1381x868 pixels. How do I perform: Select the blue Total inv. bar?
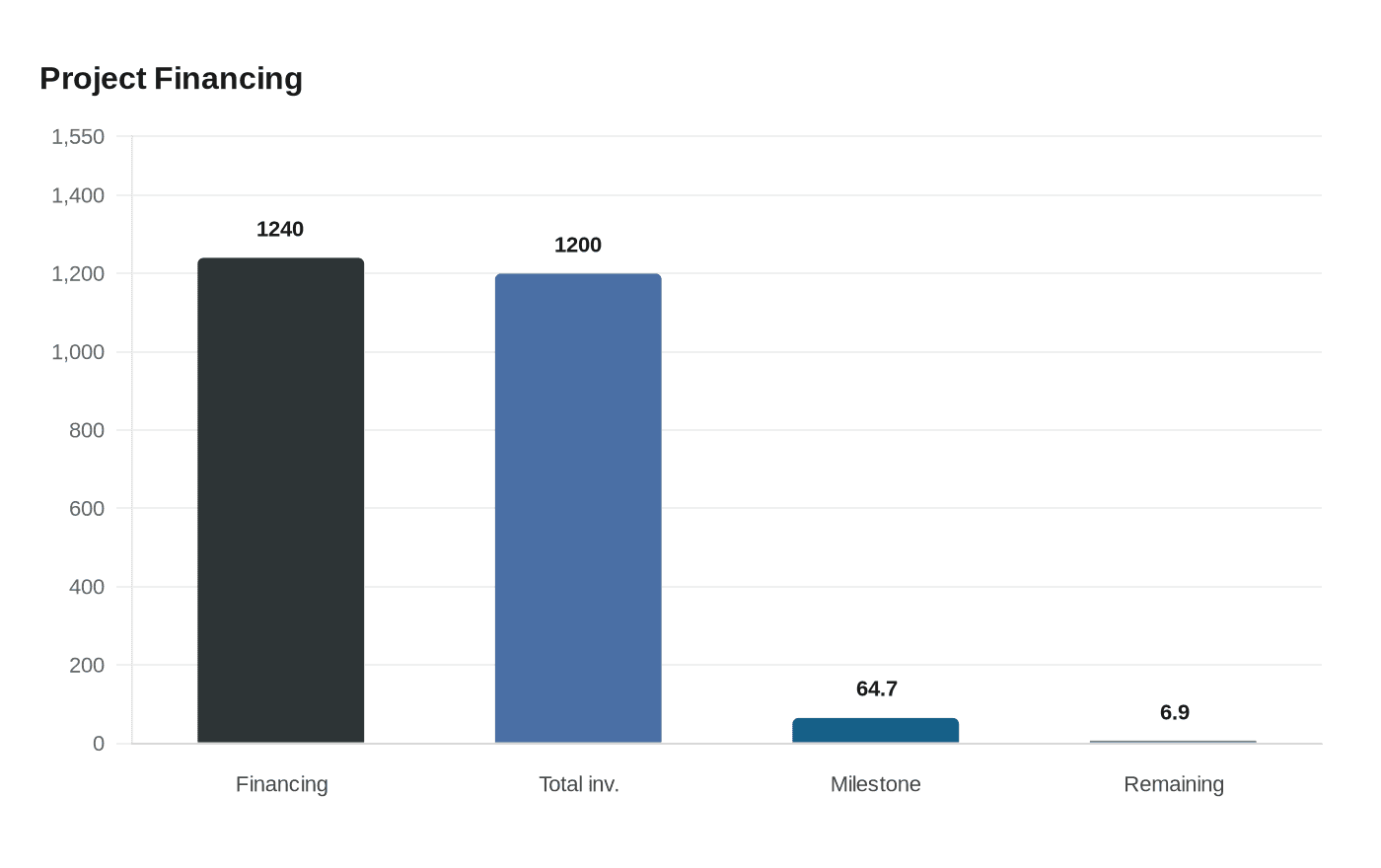click(578, 508)
